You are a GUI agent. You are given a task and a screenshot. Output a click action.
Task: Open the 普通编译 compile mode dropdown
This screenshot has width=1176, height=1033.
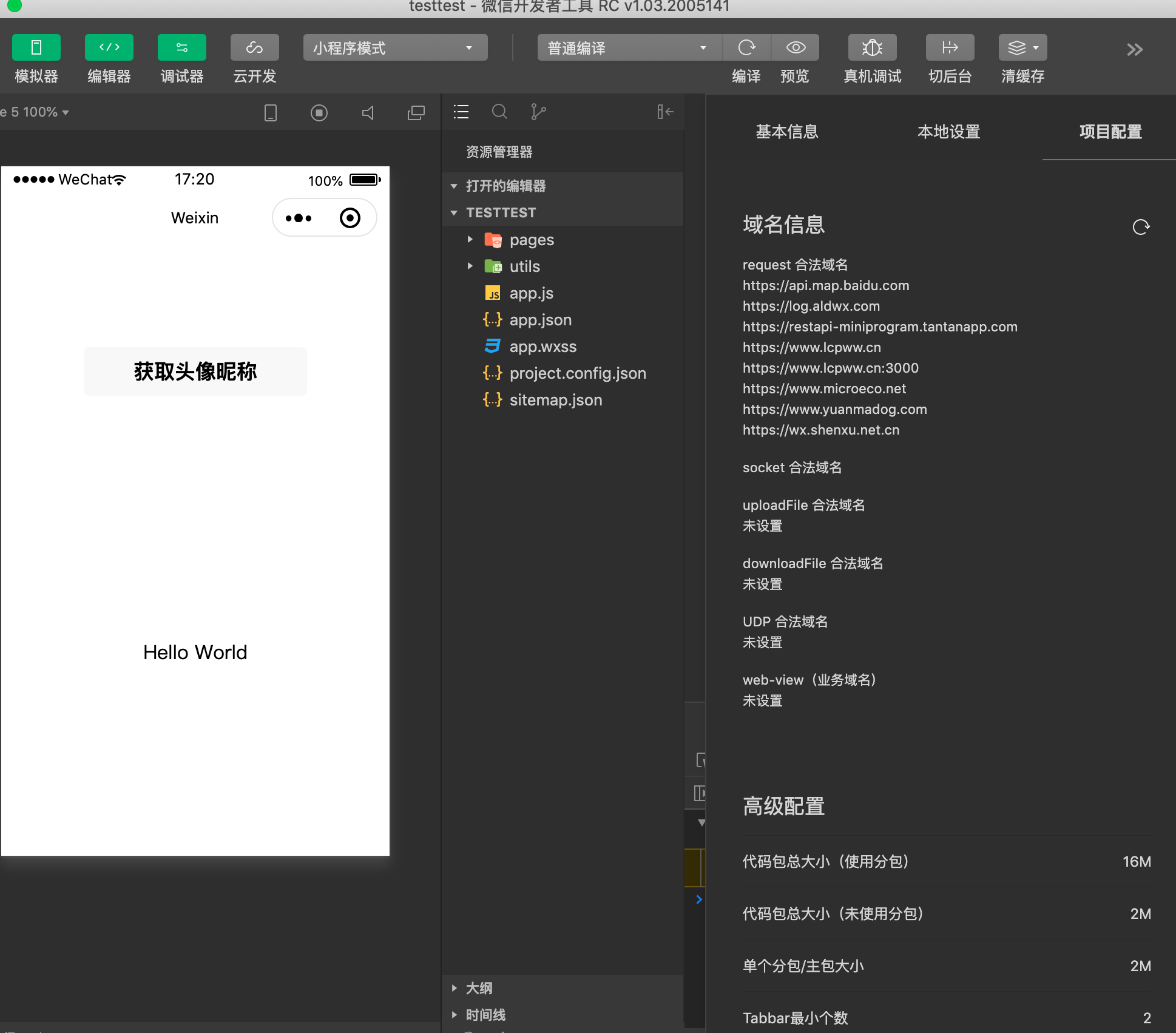click(x=629, y=48)
